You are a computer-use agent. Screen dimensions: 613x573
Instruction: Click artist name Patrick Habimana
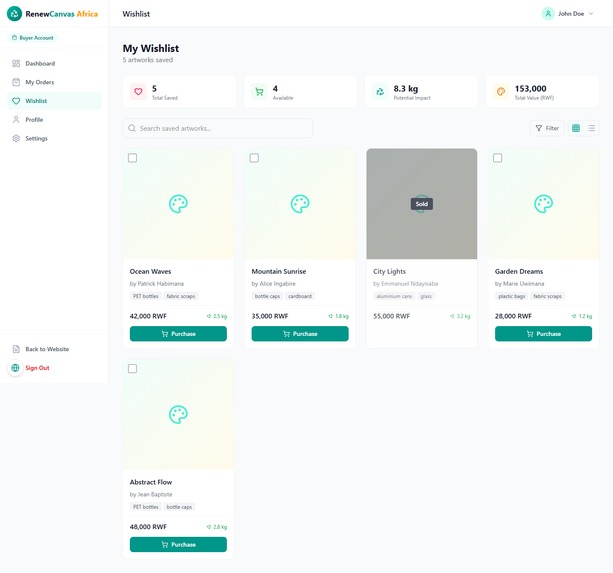[x=161, y=284]
